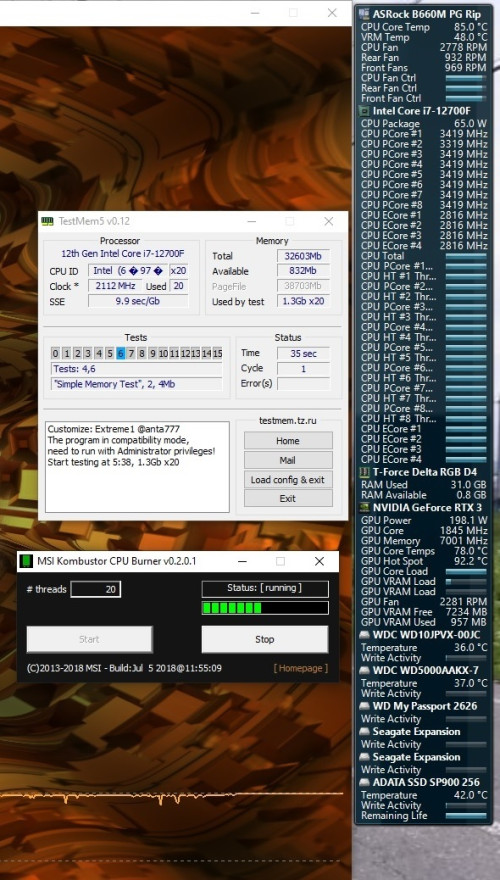Open the Kombustor Homepage link
This screenshot has height=880, width=500.
(301, 668)
